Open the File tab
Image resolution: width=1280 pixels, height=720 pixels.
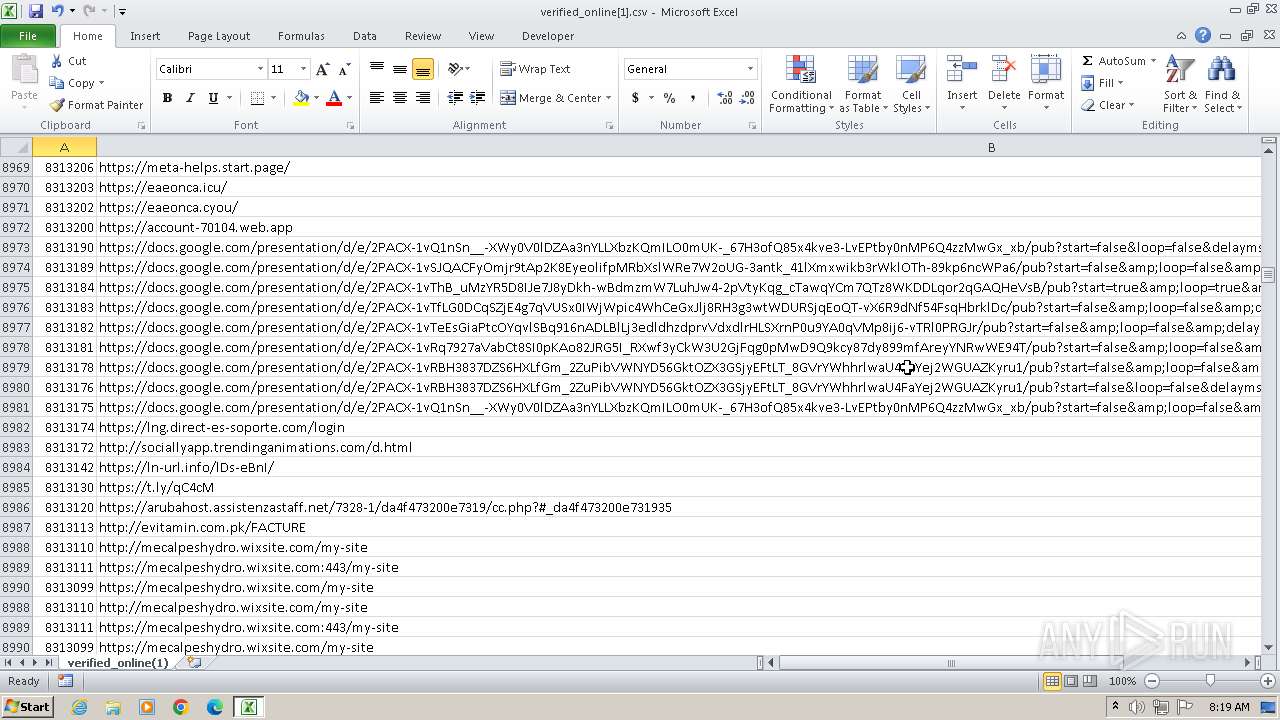pos(28,36)
